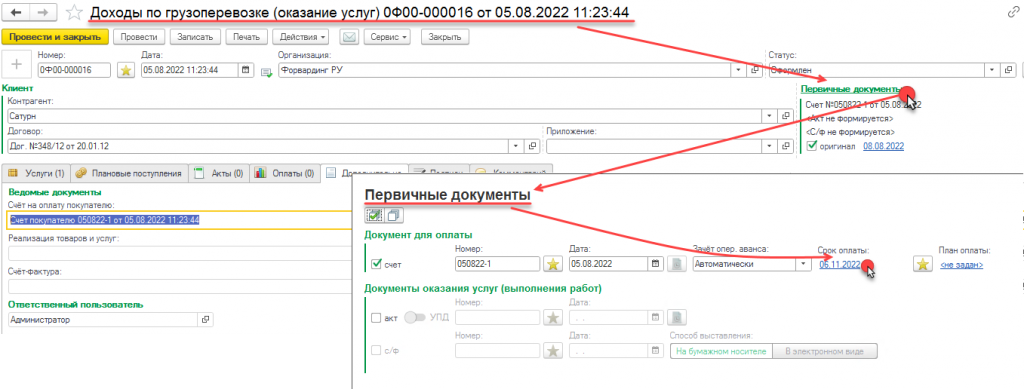The height and width of the screenshot is (389, 1024).
Task: Switch to the Услуги (1) tab
Action: click(x=37, y=174)
